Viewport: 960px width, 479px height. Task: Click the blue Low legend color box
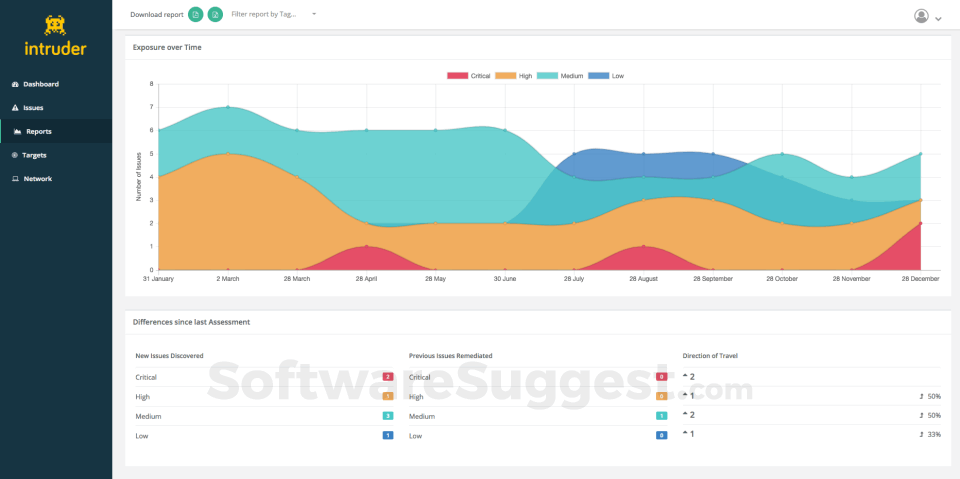click(x=599, y=76)
